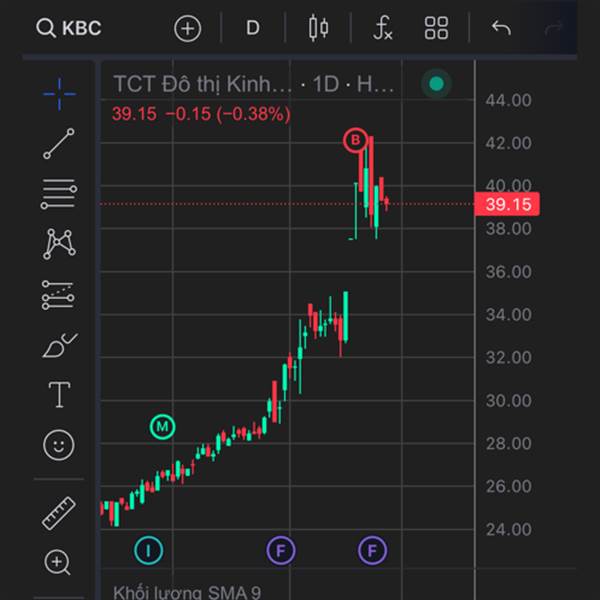Select the XABCD pattern tool

click(59, 244)
